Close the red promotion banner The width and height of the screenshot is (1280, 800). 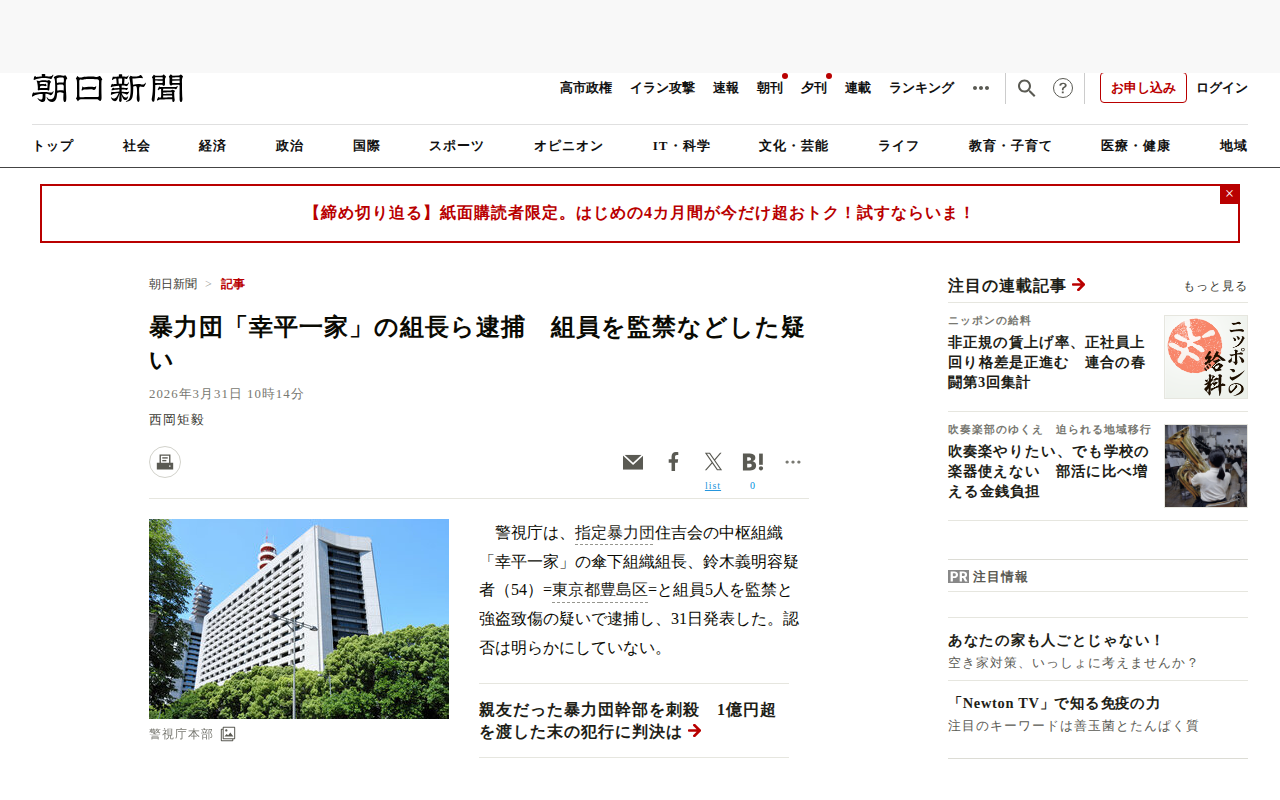[x=1230, y=194]
